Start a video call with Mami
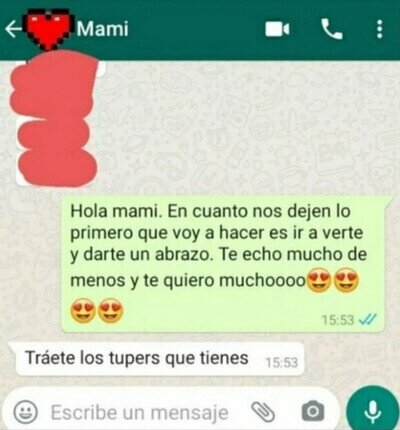Viewport: 400px width, 430px height. tap(277, 29)
